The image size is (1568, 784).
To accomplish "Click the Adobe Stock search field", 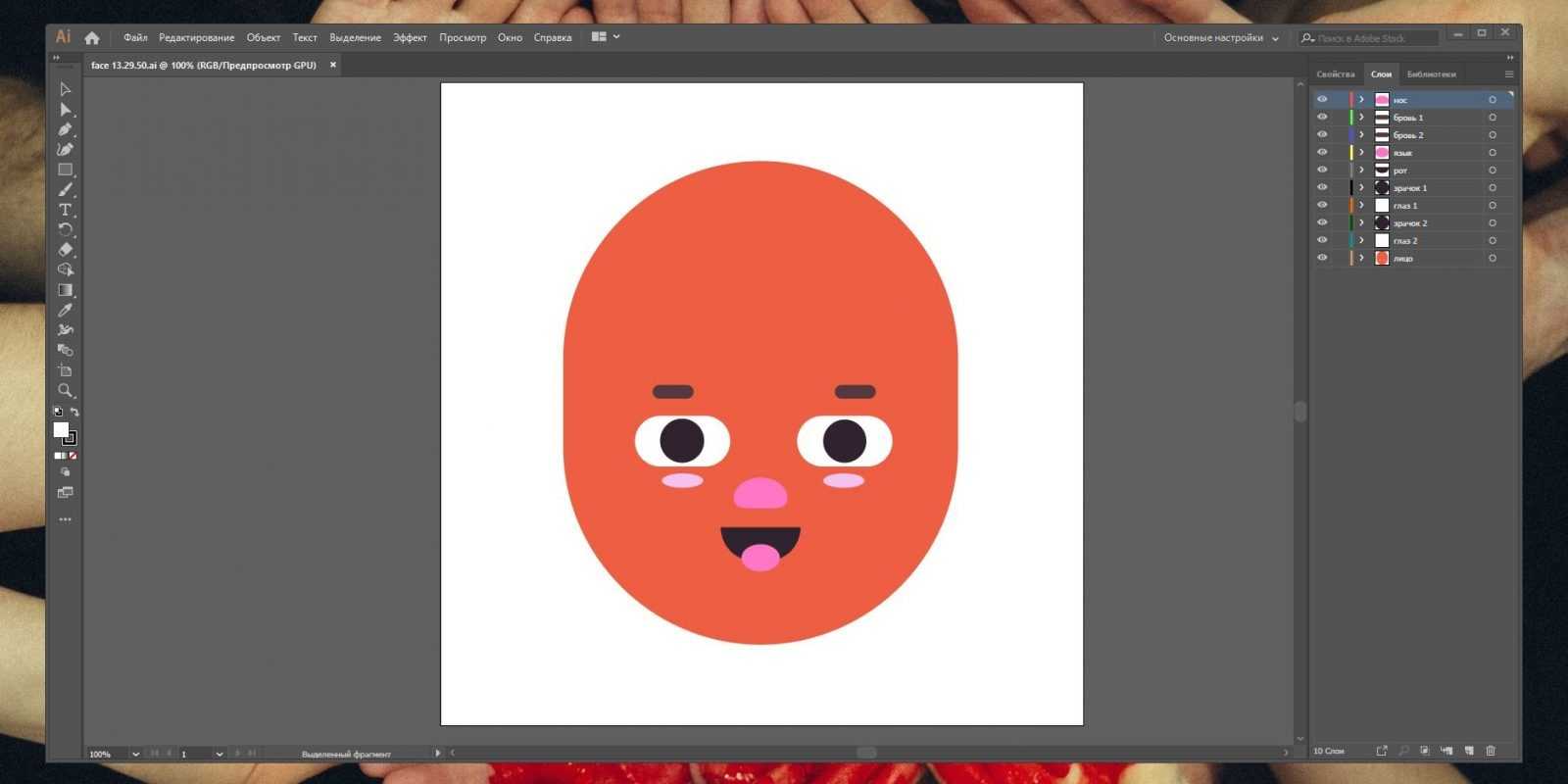I will click(x=1372, y=38).
